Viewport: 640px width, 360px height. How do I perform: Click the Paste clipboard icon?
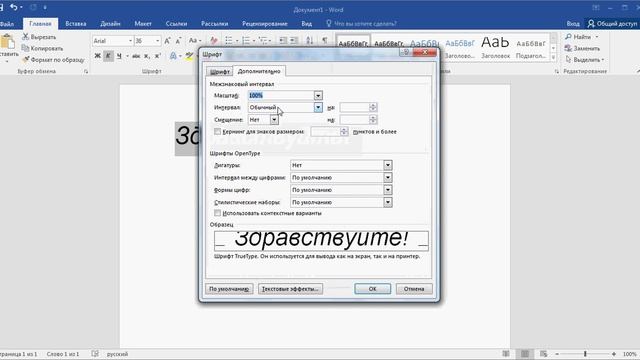[7, 42]
